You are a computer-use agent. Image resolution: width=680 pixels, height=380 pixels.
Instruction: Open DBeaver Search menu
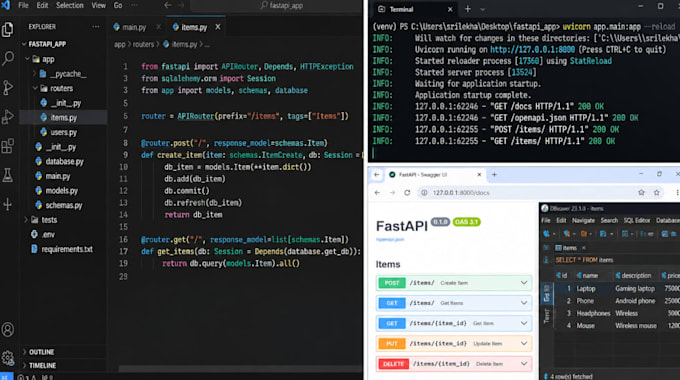click(x=609, y=220)
